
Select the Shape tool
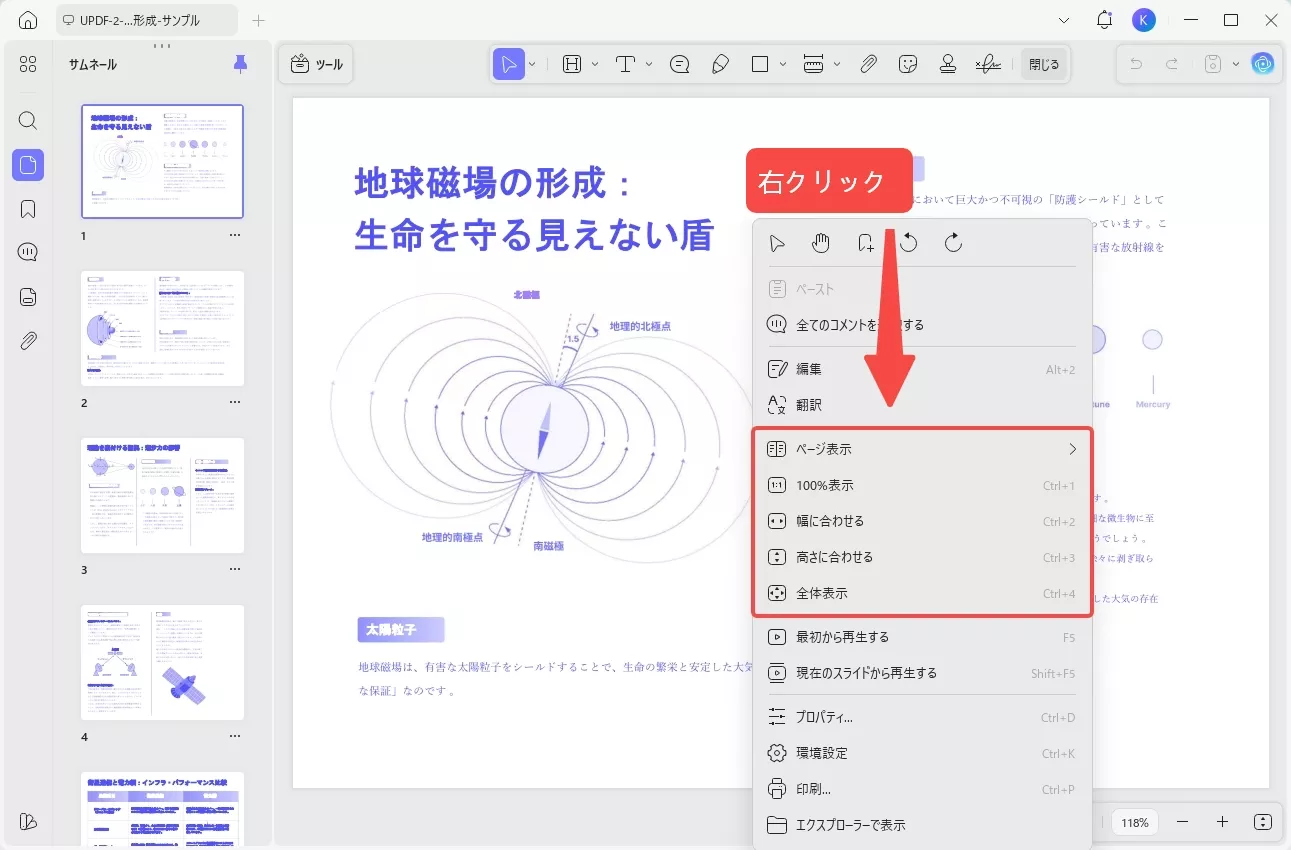coord(761,63)
